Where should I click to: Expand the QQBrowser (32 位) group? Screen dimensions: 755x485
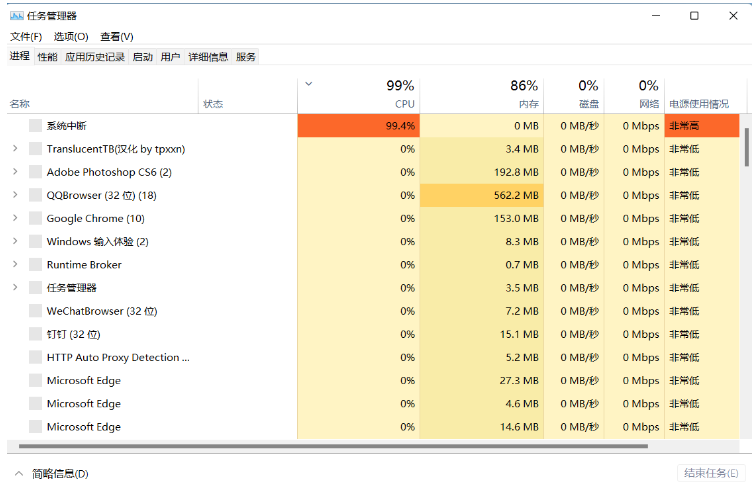tap(15, 195)
